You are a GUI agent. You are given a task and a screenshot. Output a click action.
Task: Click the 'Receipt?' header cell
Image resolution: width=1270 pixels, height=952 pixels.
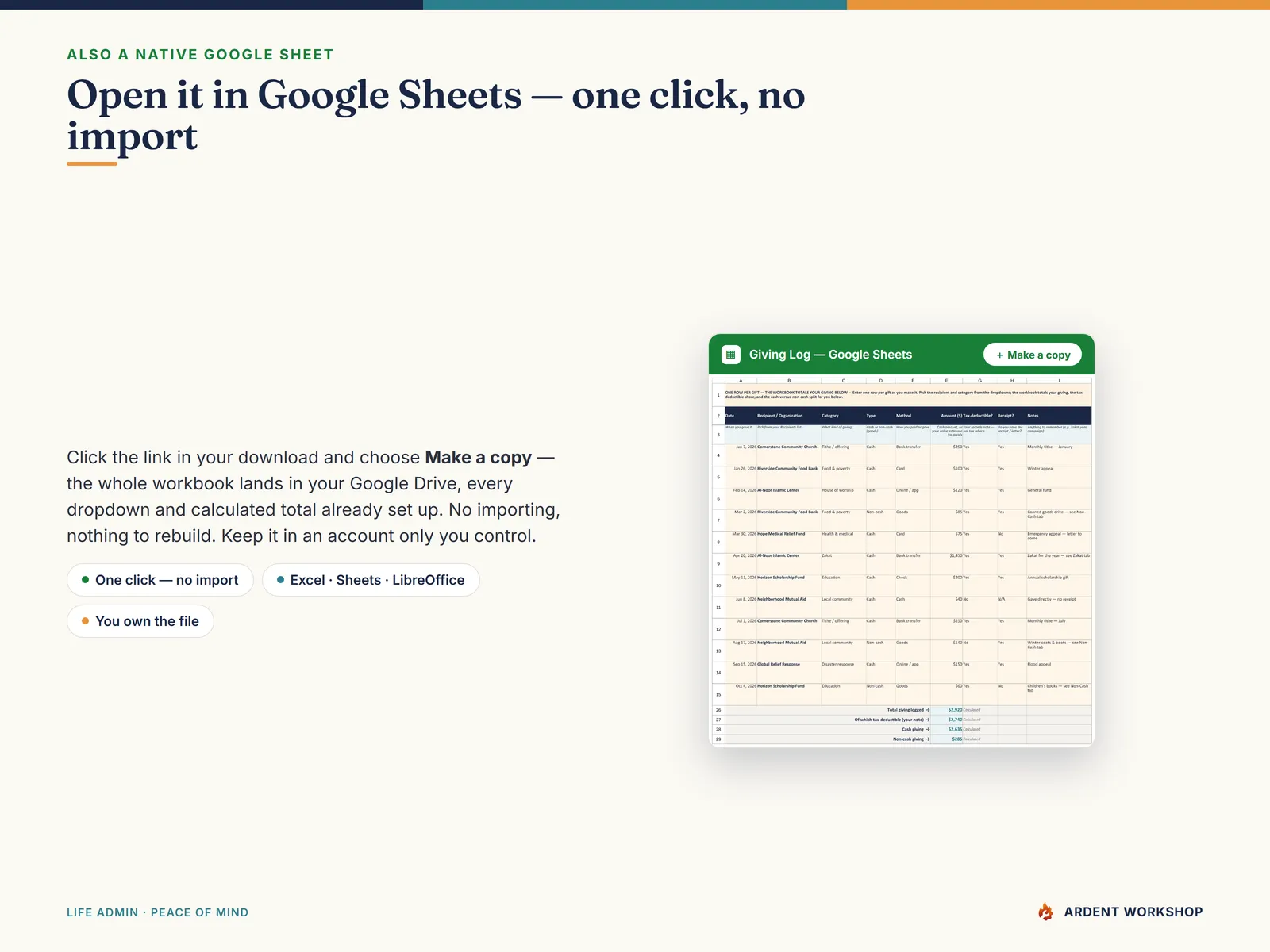[1012, 416]
